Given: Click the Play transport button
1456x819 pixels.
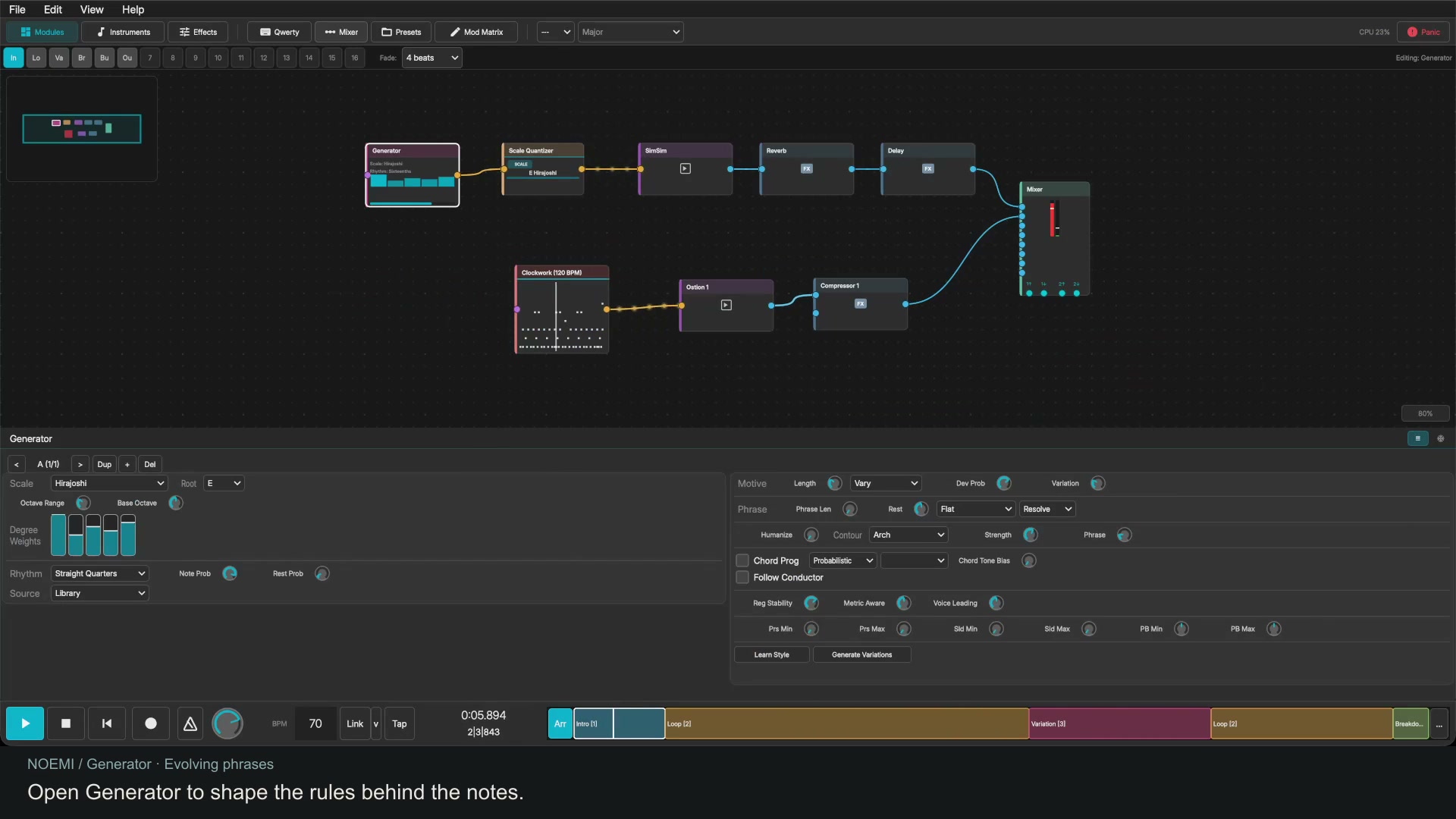Looking at the screenshot, I should coord(25,723).
